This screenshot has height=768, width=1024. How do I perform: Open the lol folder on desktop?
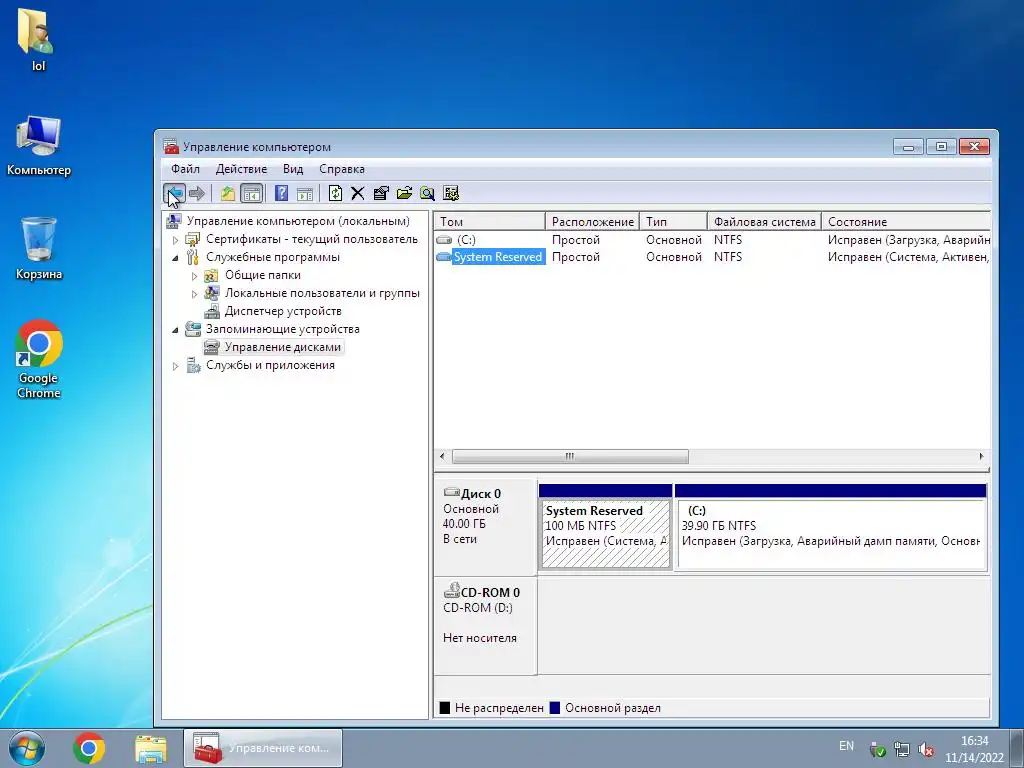(36, 39)
